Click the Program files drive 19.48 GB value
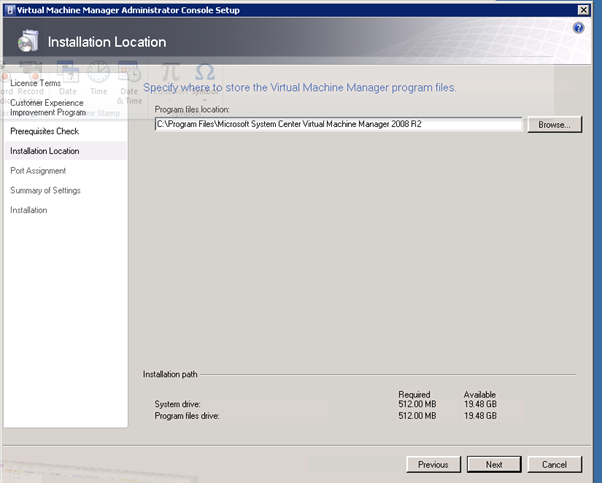This screenshot has height=483, width=602. [480, 416]
